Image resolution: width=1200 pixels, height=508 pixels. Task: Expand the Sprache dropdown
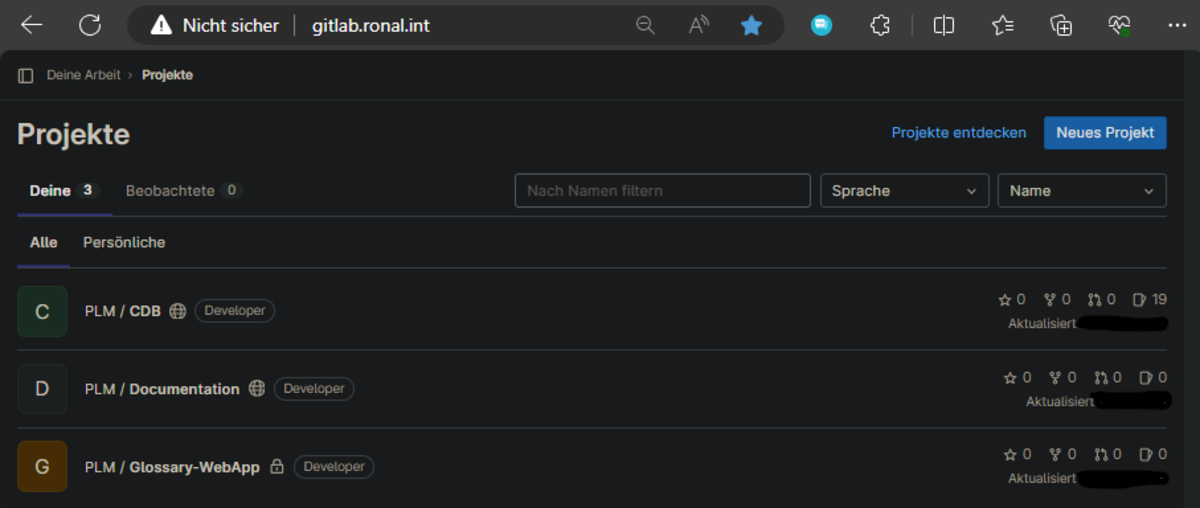(904, 191)
